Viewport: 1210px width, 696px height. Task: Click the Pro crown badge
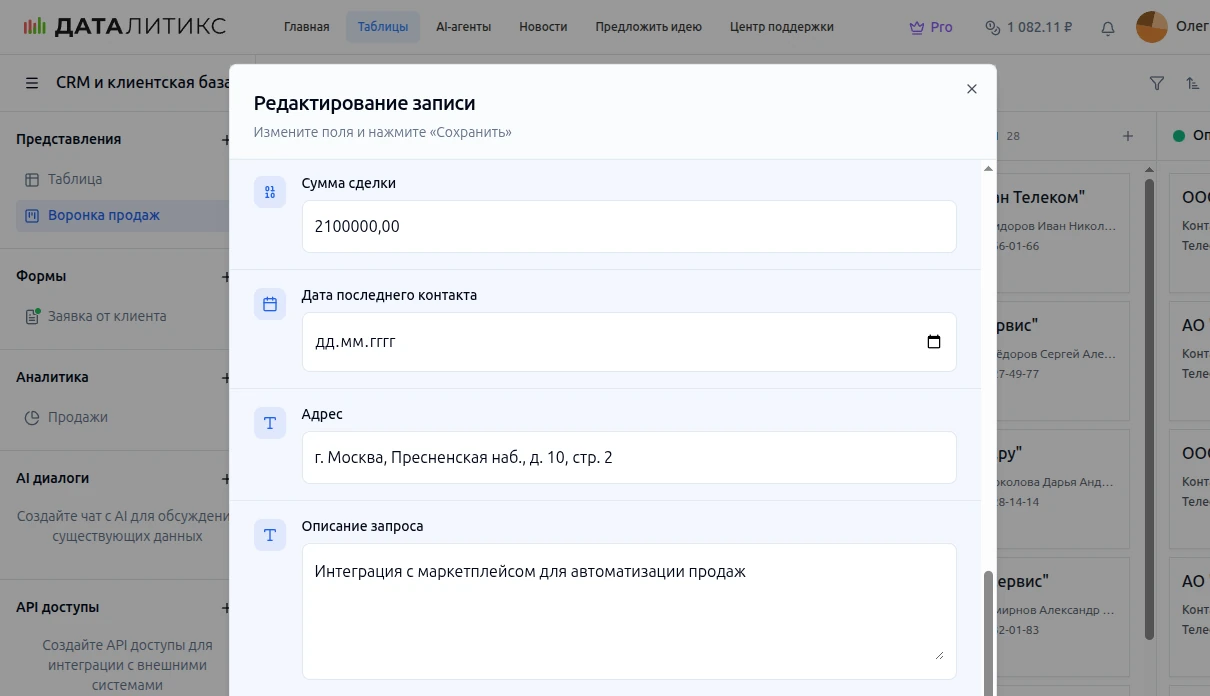click(x=930, y=27)
